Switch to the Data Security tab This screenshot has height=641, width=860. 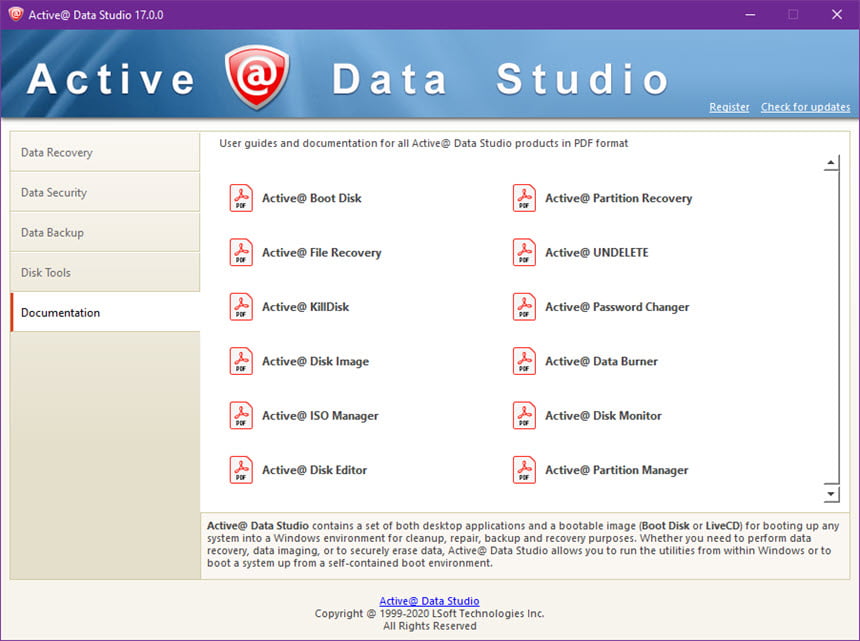[x=105, y=192]
